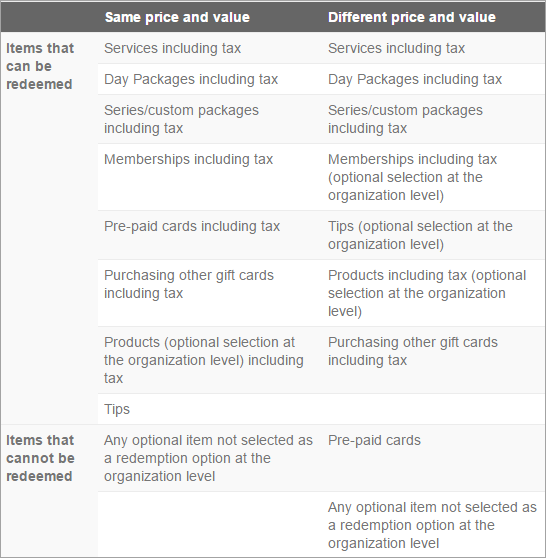546x558 pixels.
Task: Click the 'Pre-paid cards' cannot-be-redeemed cell
Action: (374, 441)
